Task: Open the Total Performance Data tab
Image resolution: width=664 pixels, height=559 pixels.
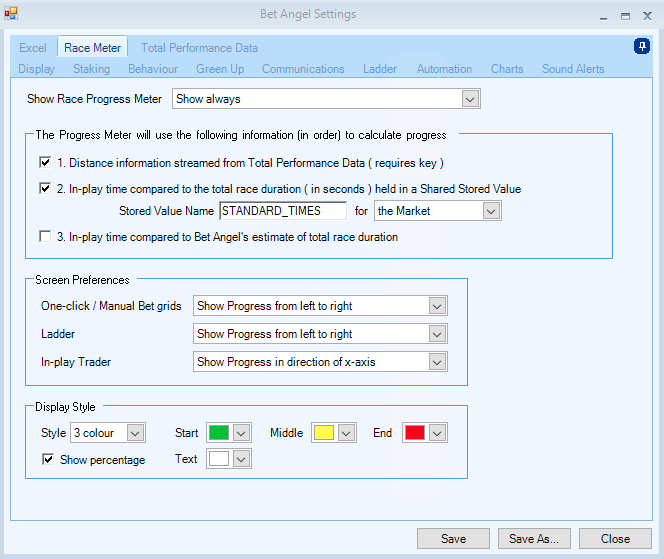Action: coord(199,48)
